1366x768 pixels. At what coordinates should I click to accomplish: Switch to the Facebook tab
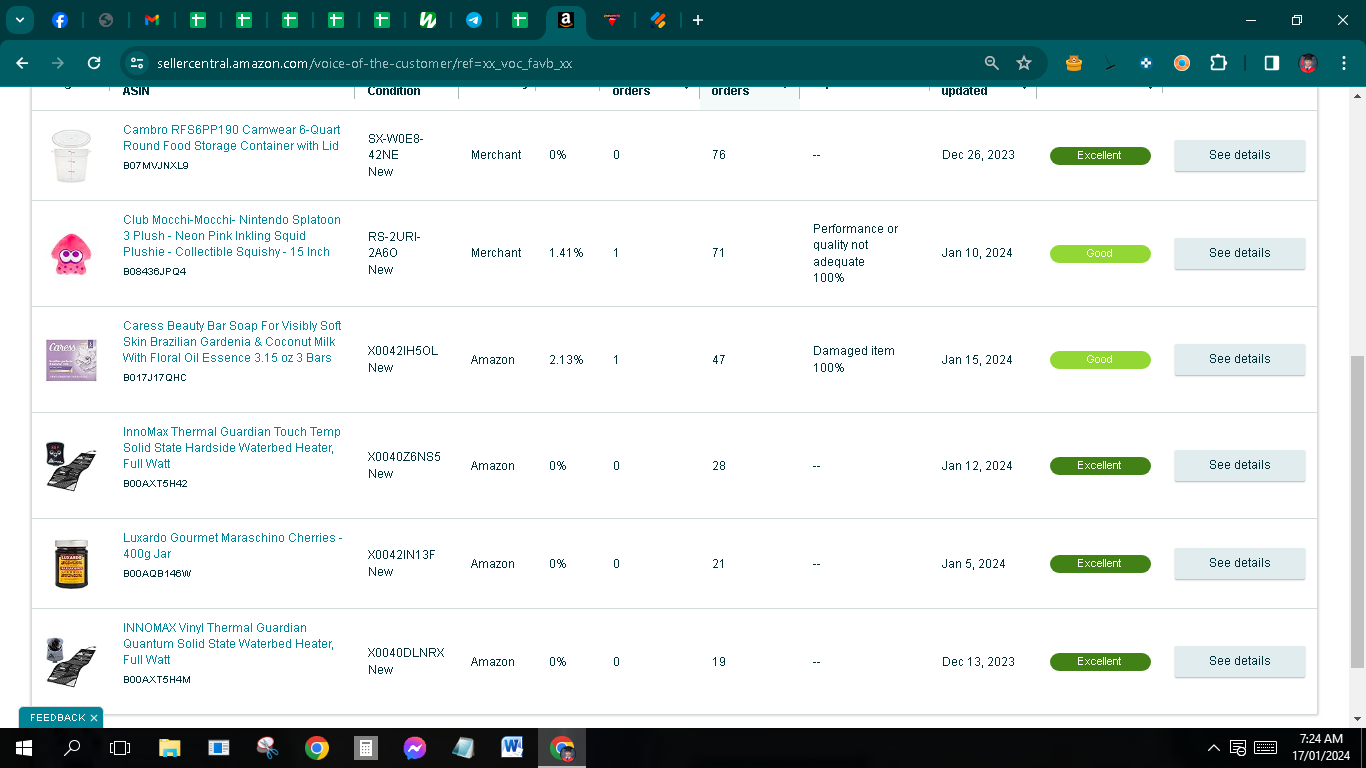[60, 20]
